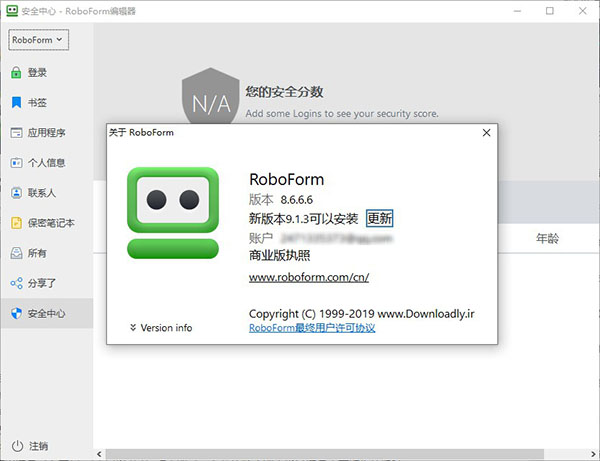Click the Add some Logins hint text
Viewport: 600px width, 461px height.
(342, 114)
